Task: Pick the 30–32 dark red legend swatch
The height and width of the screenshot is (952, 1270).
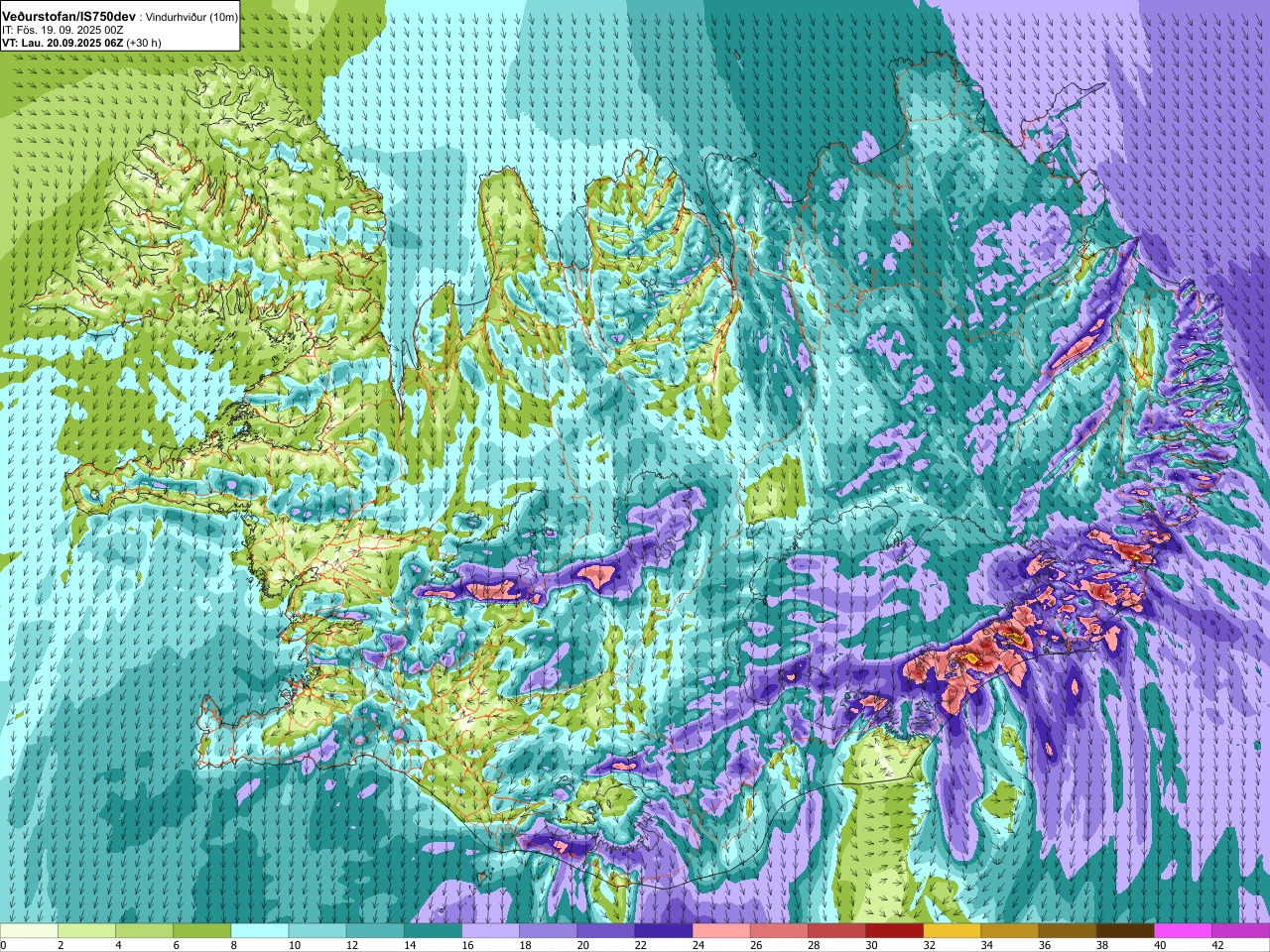Action: tap(895, 931)
